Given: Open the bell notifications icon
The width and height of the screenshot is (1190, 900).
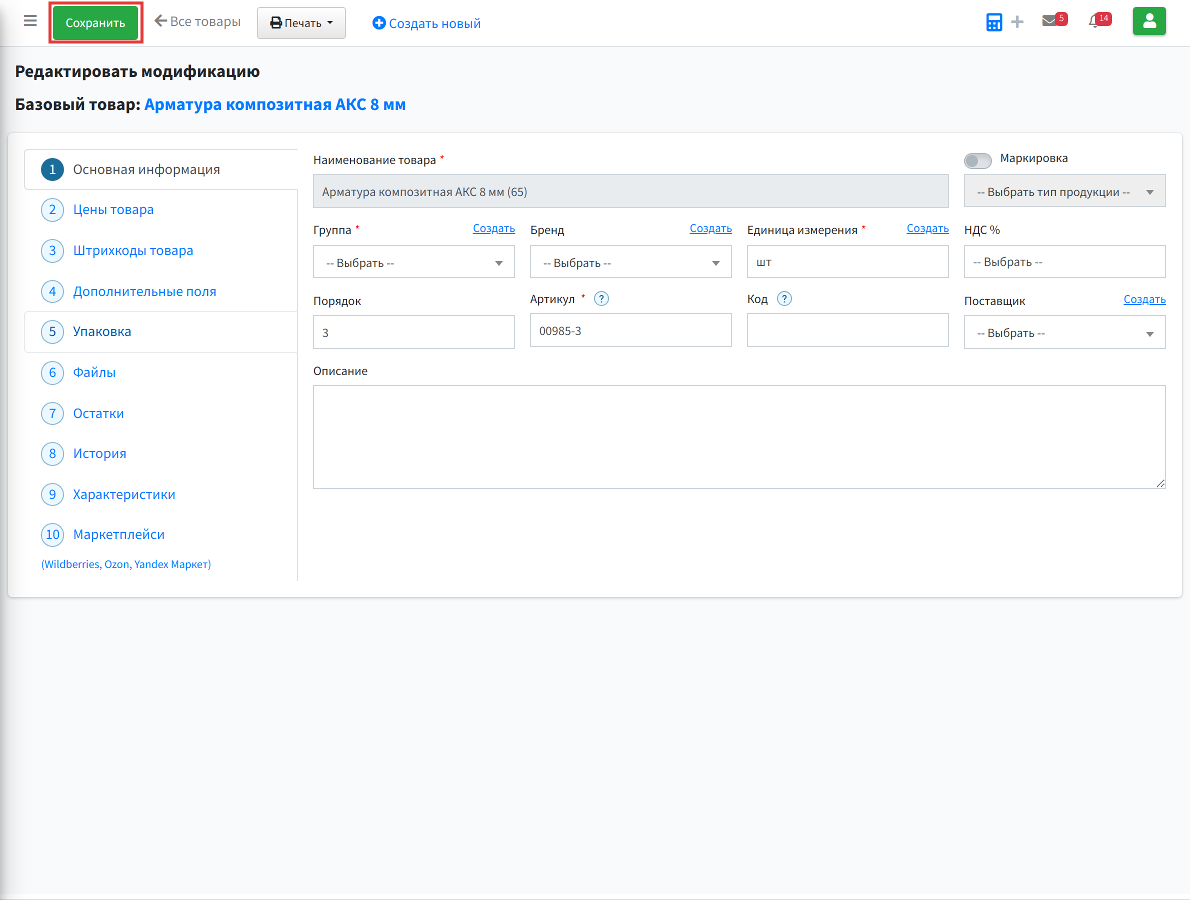Looking at the screenshot, I should click(x=1099, y=20).
